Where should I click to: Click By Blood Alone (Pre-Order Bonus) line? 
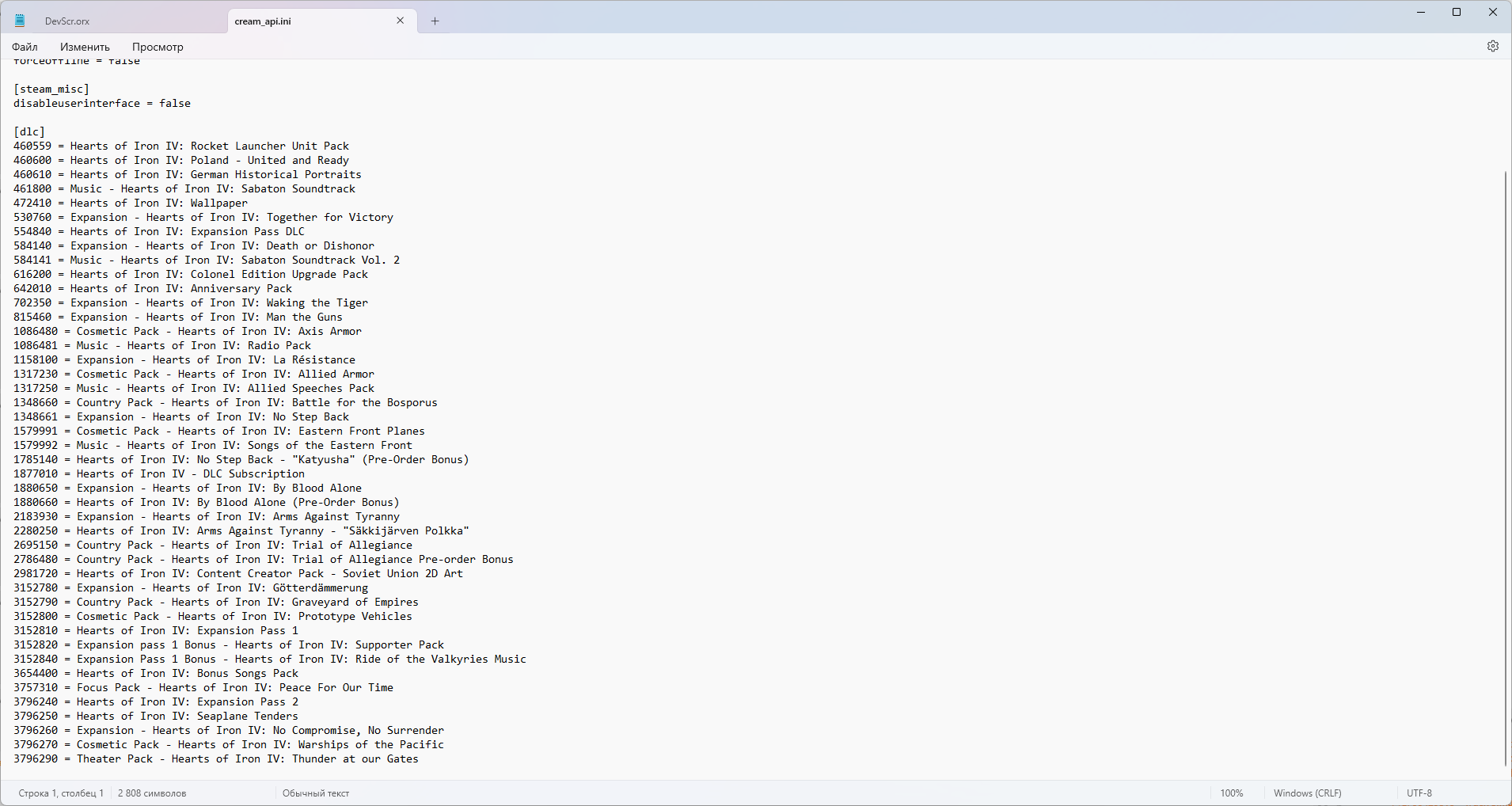[x=207, y=503]
